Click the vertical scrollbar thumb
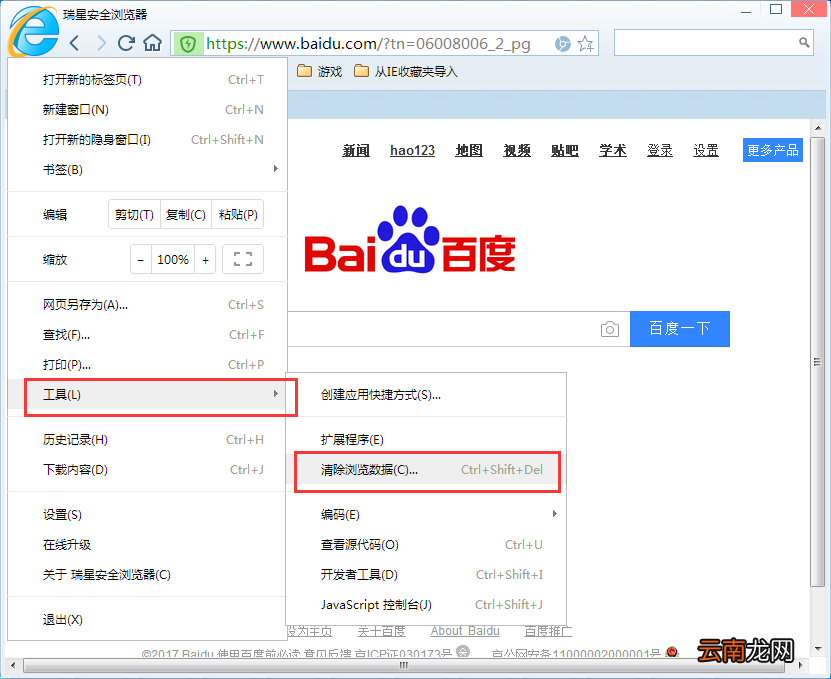Screen dimensions: 831x679 818,361
